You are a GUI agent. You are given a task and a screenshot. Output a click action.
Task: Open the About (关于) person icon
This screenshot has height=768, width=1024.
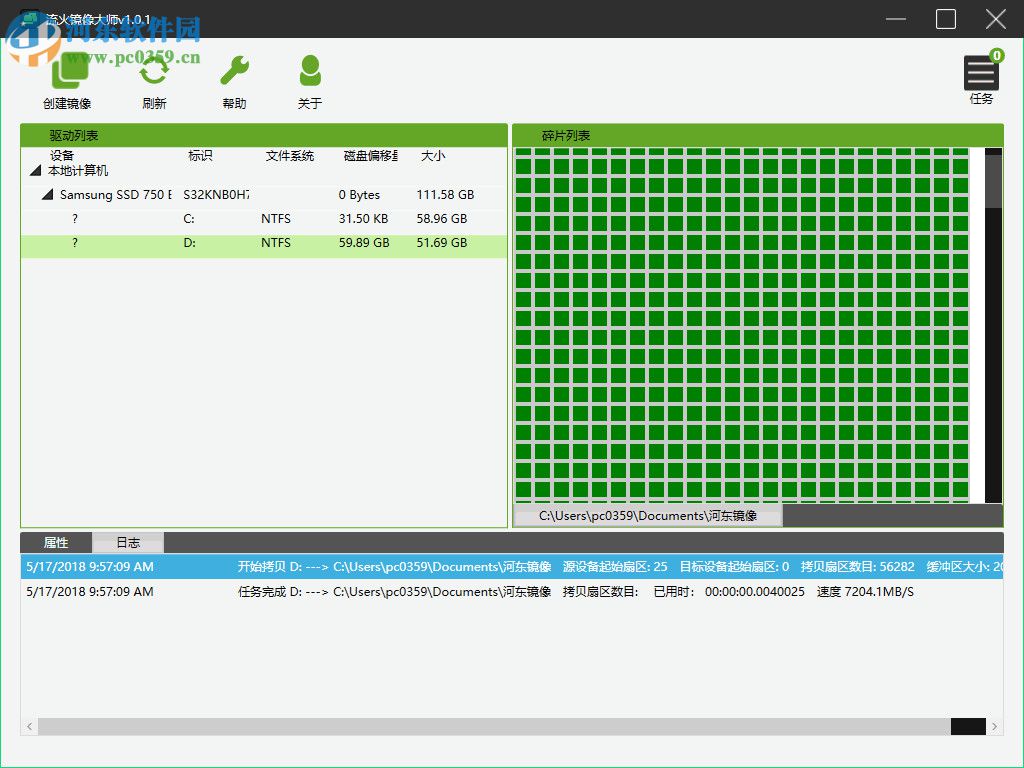coord(310,73)
